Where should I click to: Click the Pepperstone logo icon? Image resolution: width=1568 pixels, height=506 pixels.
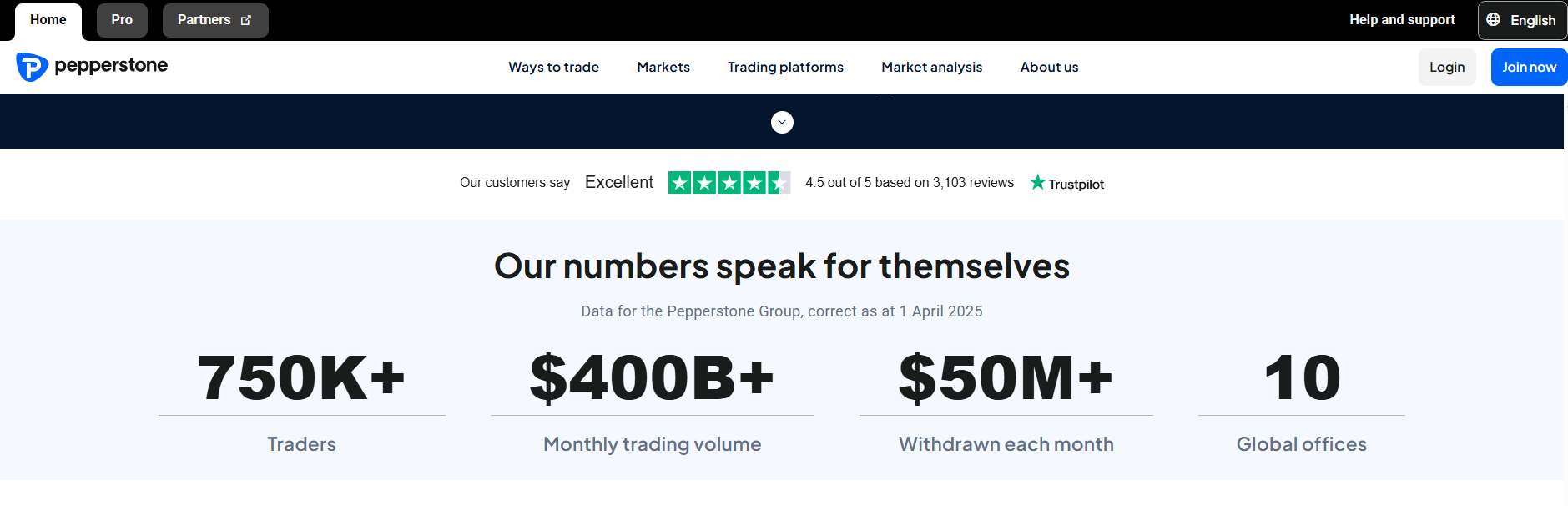click(32, 67)
